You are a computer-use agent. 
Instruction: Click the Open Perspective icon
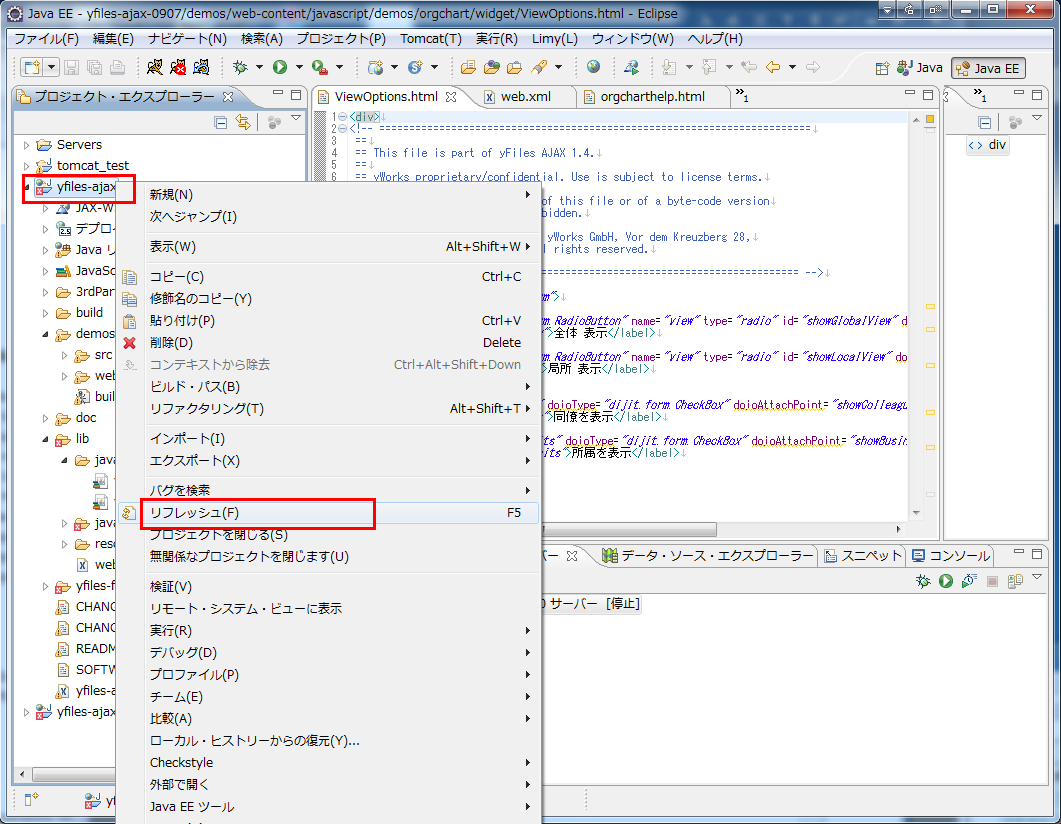[882, 68]
